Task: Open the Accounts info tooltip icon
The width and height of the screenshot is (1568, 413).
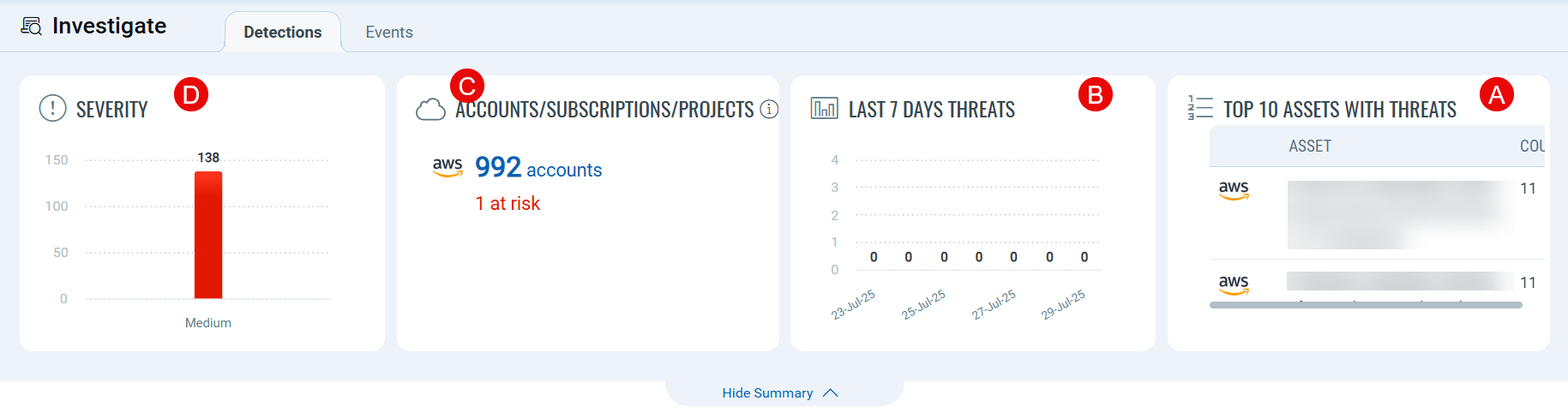Action: tap(769, 109)
